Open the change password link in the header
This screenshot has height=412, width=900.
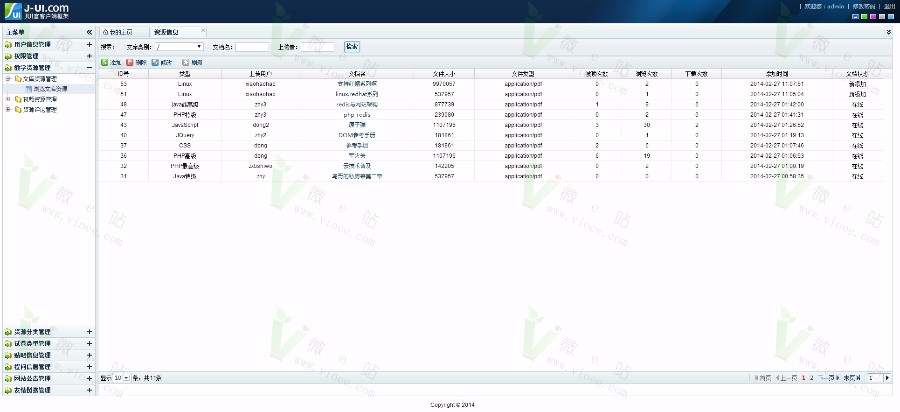point(864,6)
